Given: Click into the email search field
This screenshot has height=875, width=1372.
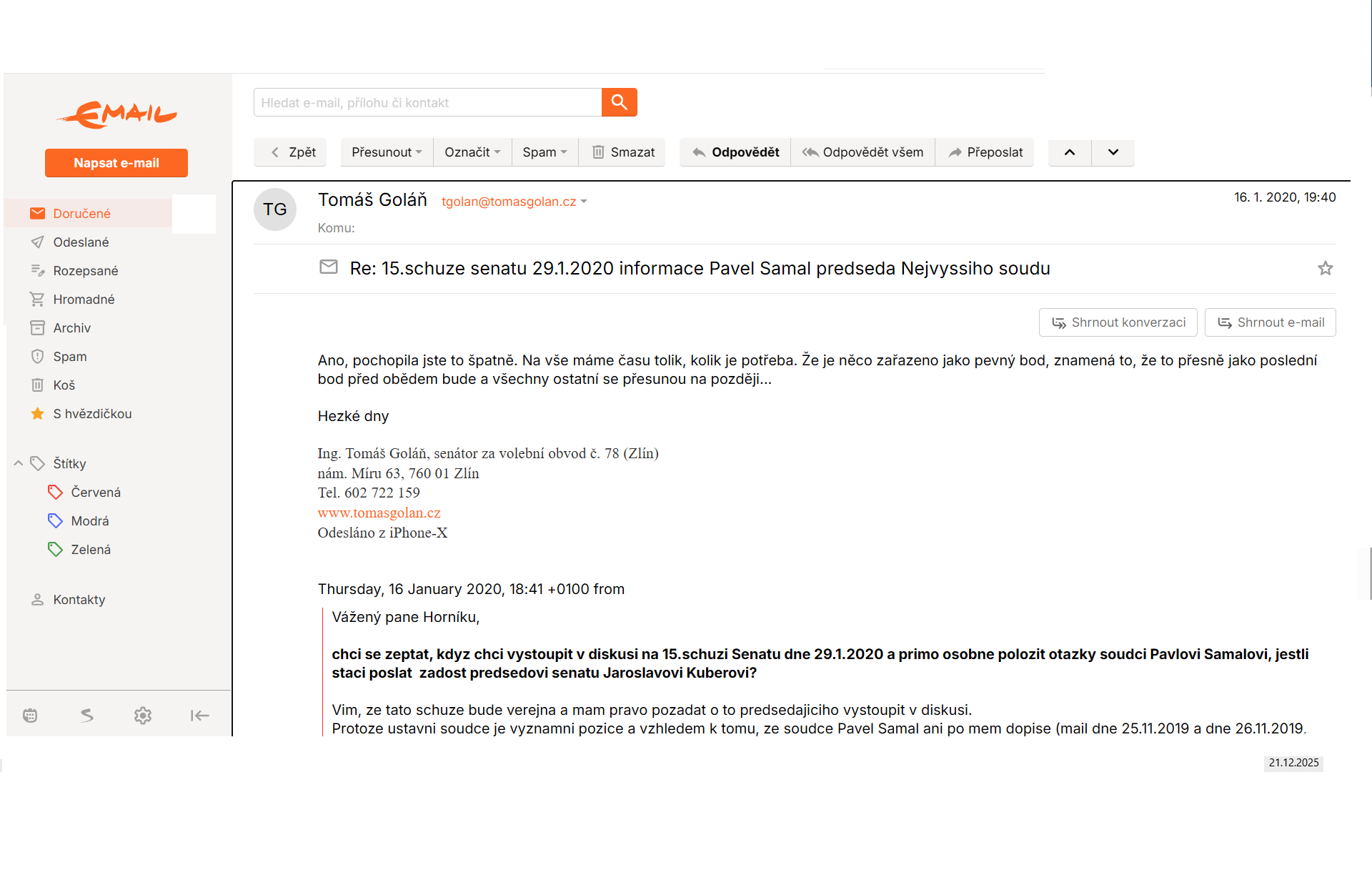Looking at the screenshot, I should pyautogui.click(x=427, y=102).
